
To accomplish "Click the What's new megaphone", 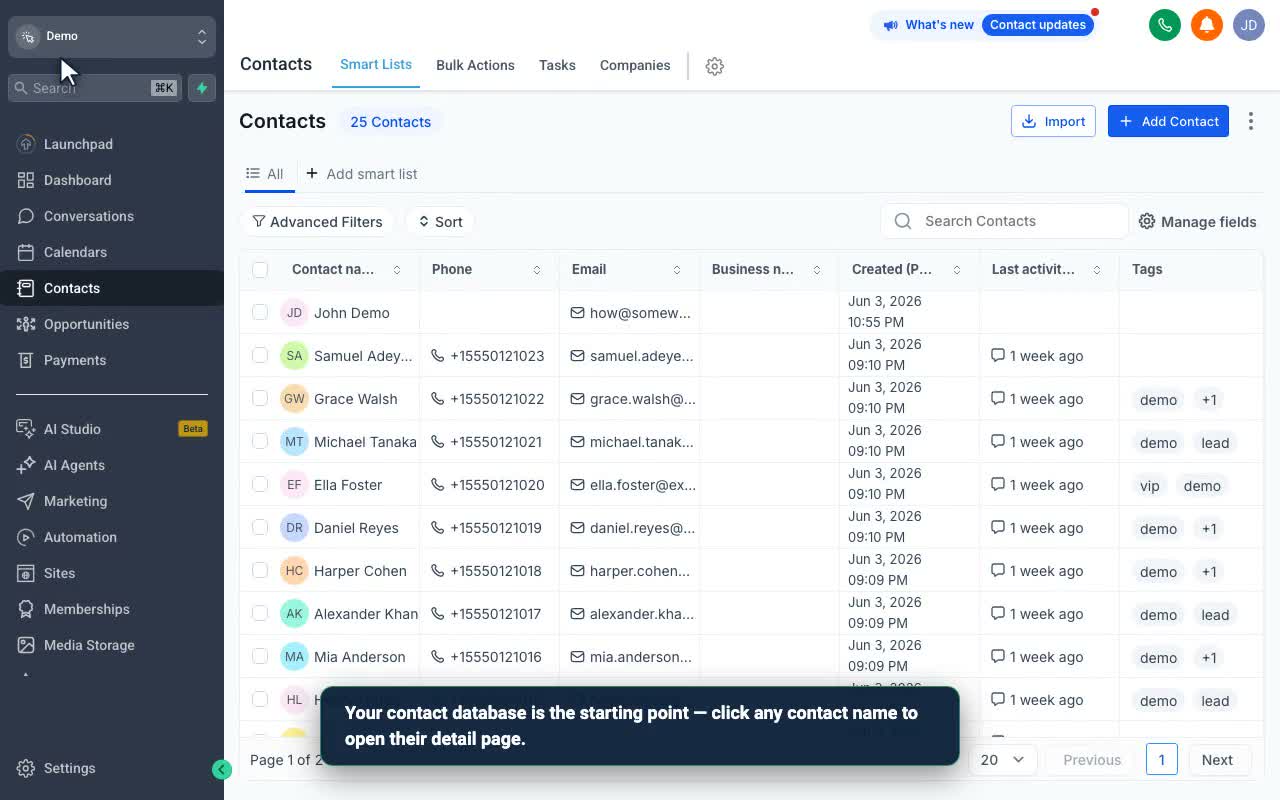I will pos(889,25).
